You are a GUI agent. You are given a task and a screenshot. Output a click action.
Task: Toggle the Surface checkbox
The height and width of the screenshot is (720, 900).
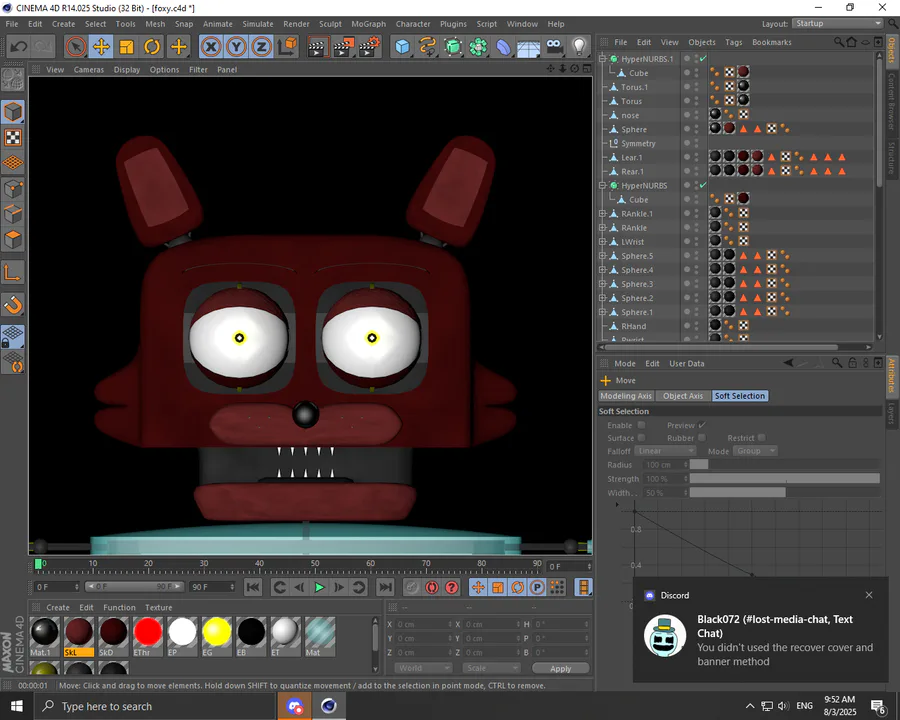click(x=641, y=438)
